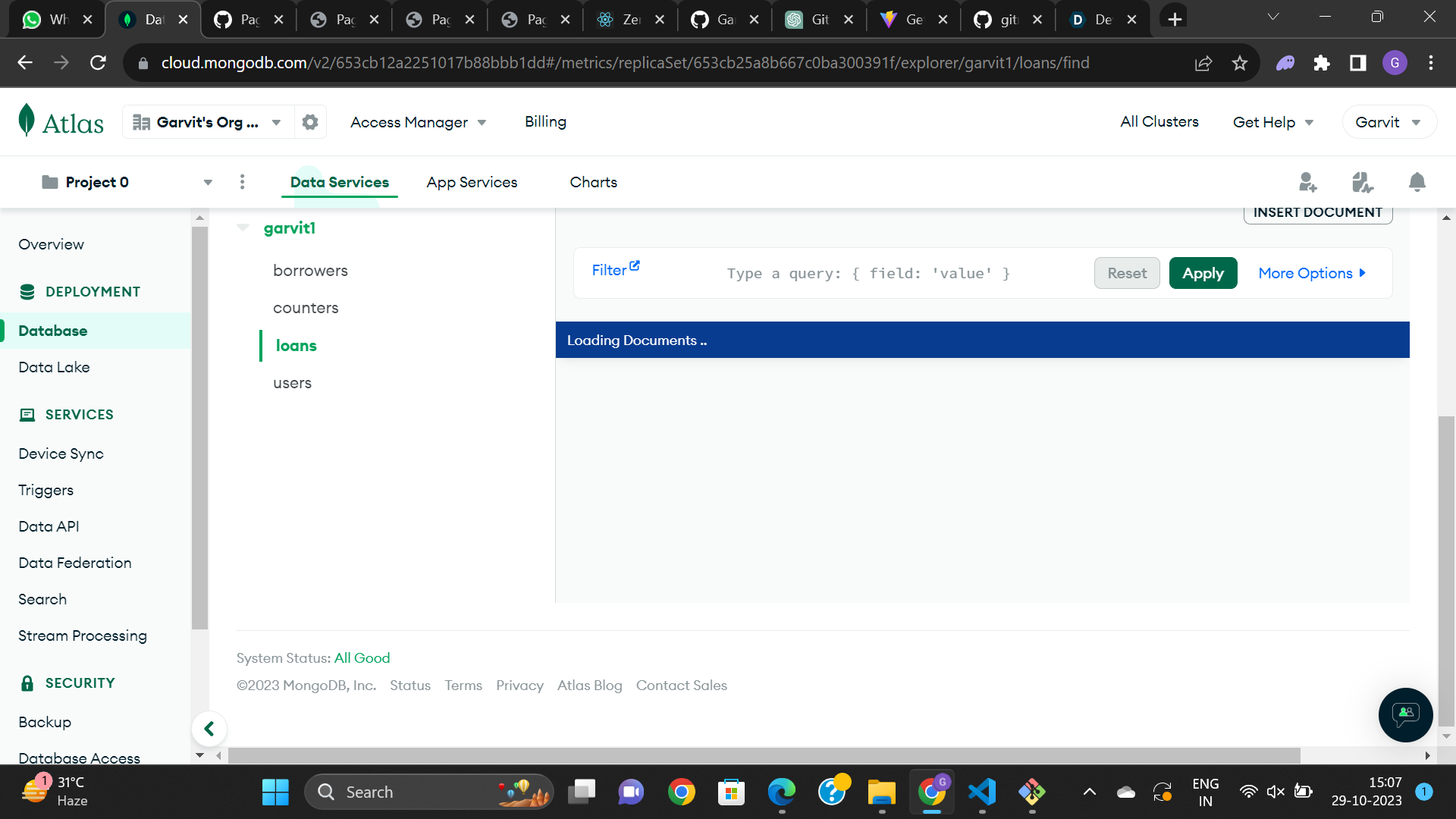Switch to the App Services tab

coord(472,182)
